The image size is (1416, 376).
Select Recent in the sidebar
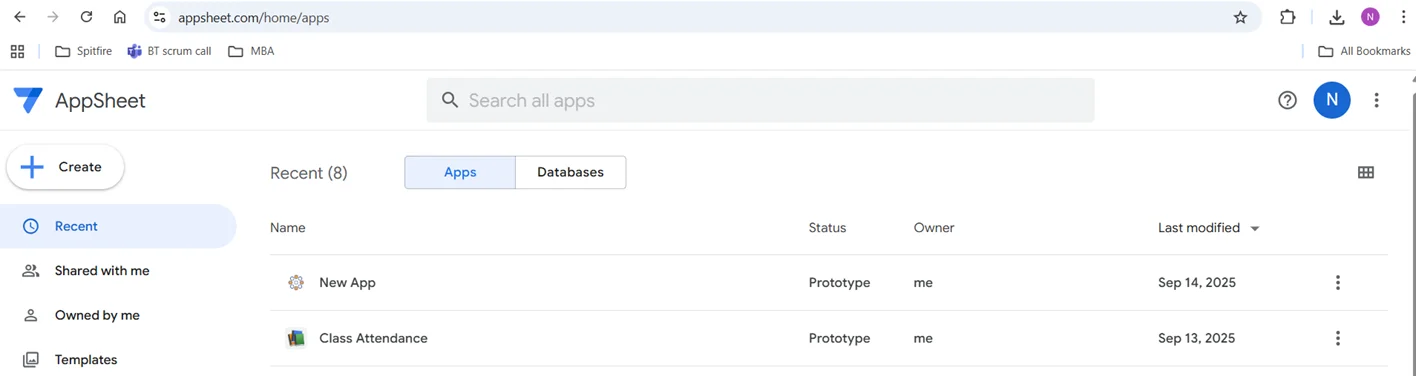tap(118, 226)
